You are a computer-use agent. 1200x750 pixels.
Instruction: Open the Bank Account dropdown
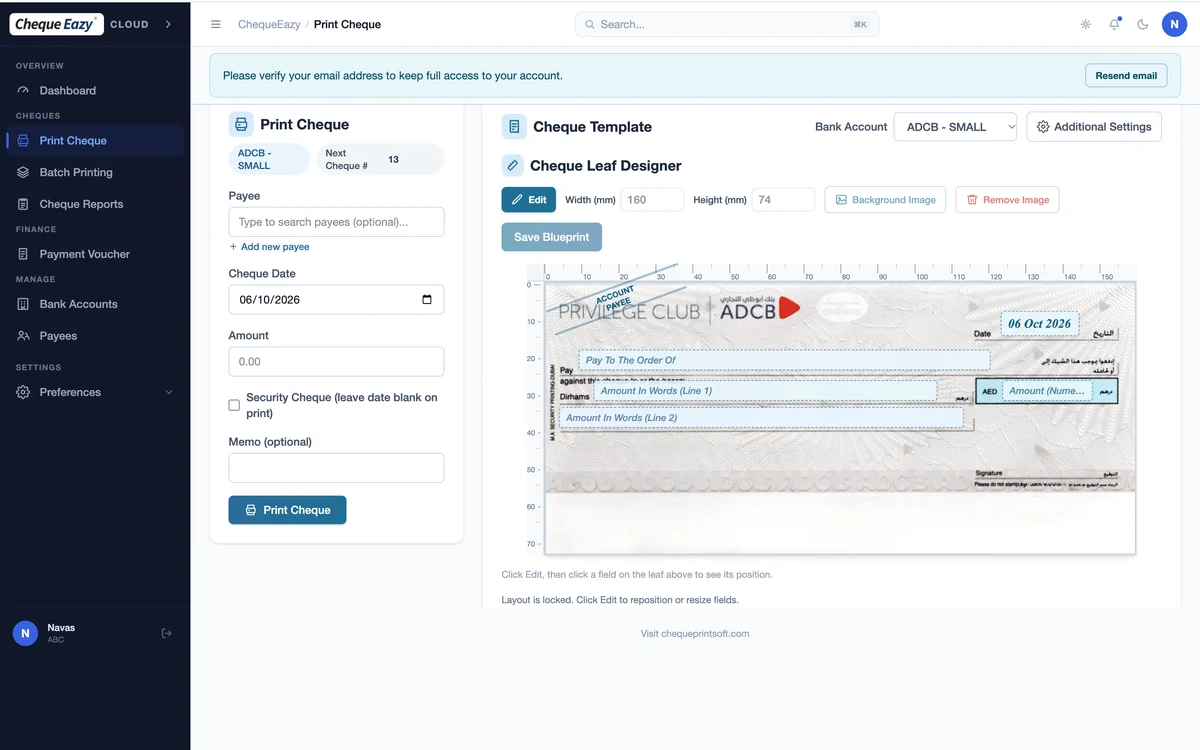[955, 127]
